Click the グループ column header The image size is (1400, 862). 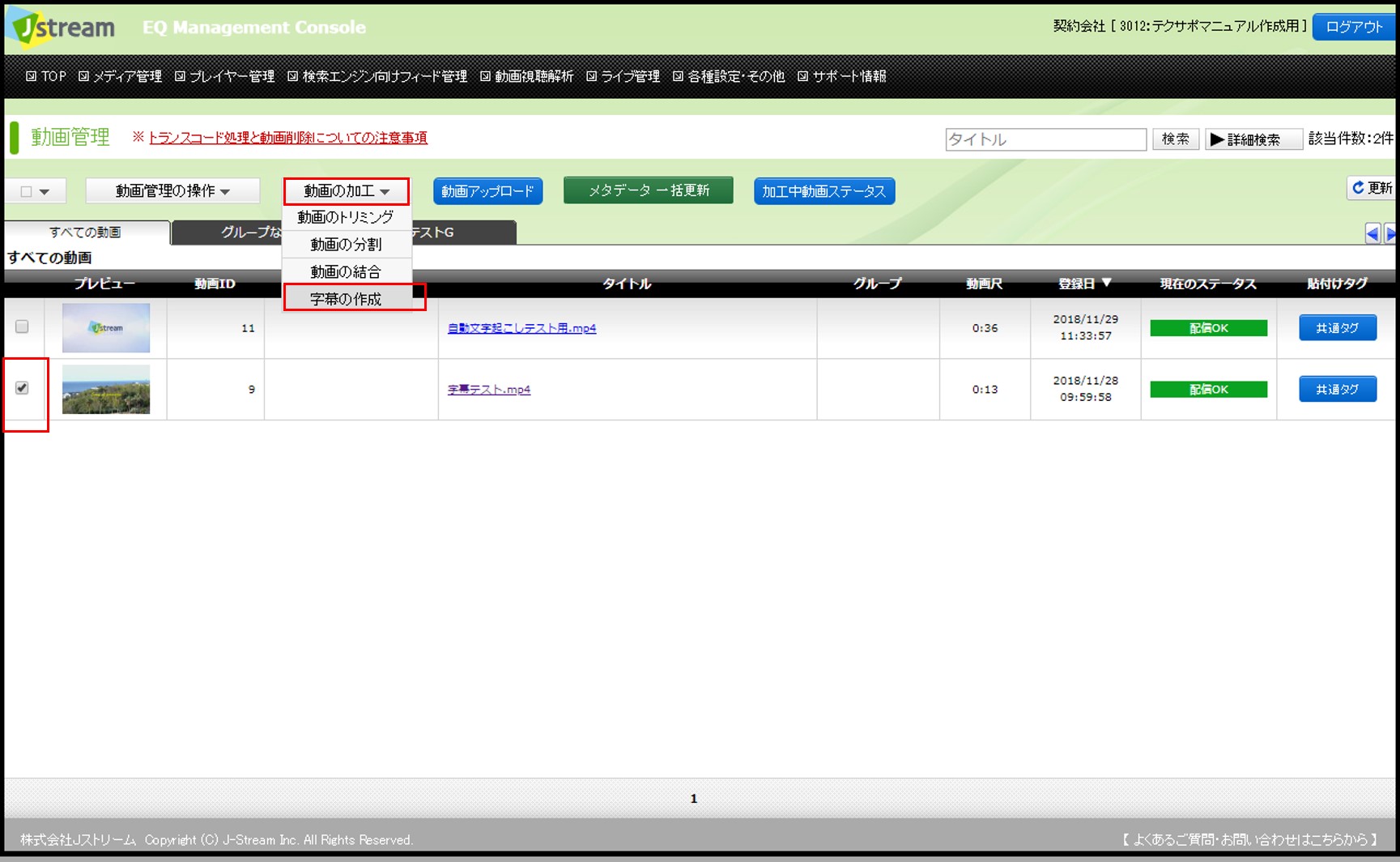[x=877, y=284]
